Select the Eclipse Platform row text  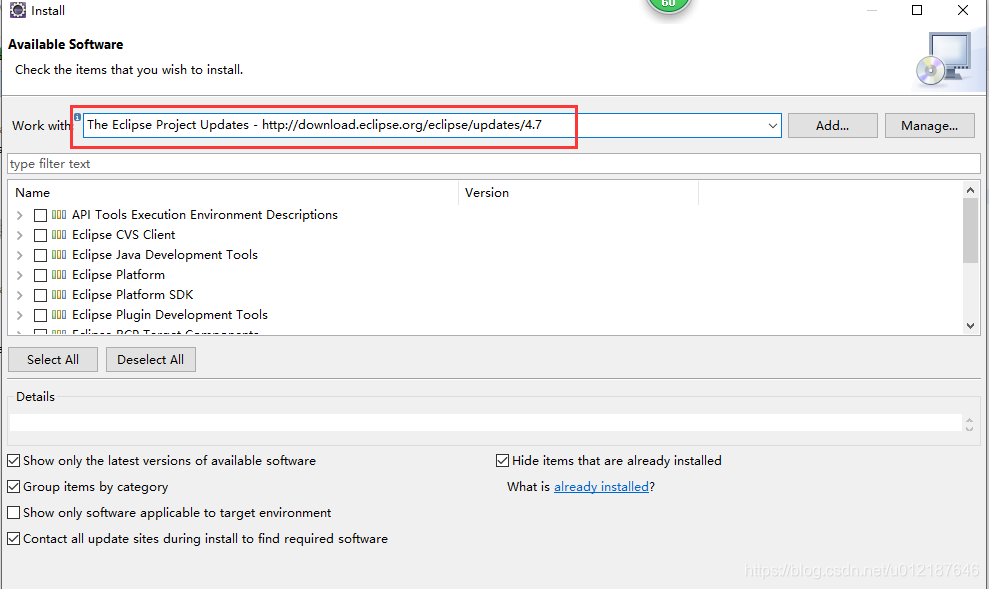tap(119, 275)
